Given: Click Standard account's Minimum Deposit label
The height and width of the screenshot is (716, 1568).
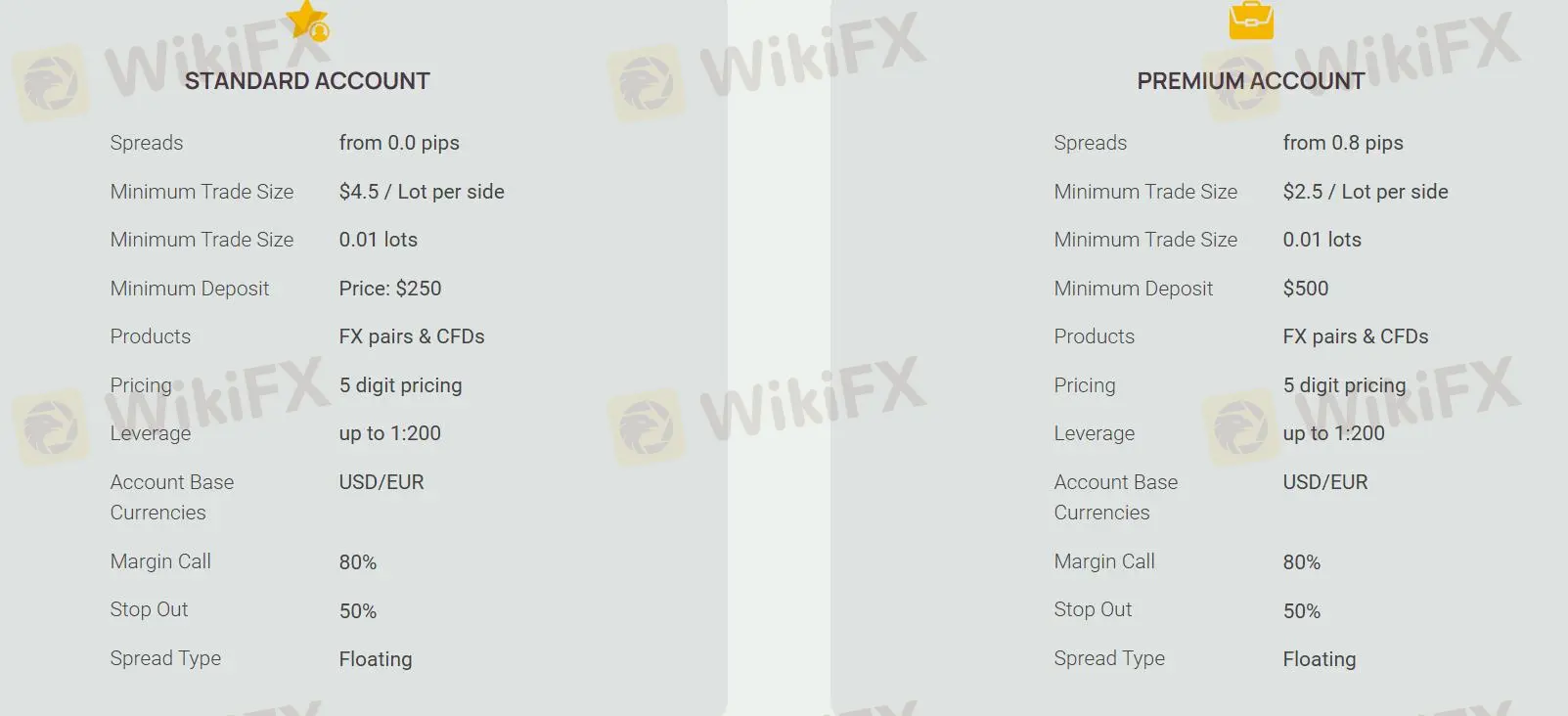Looking at the screenshot, I should 190,289.
